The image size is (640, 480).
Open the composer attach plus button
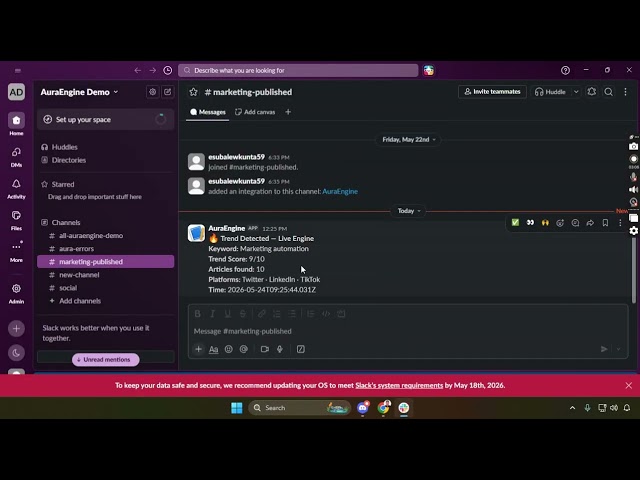coord(198,349)
